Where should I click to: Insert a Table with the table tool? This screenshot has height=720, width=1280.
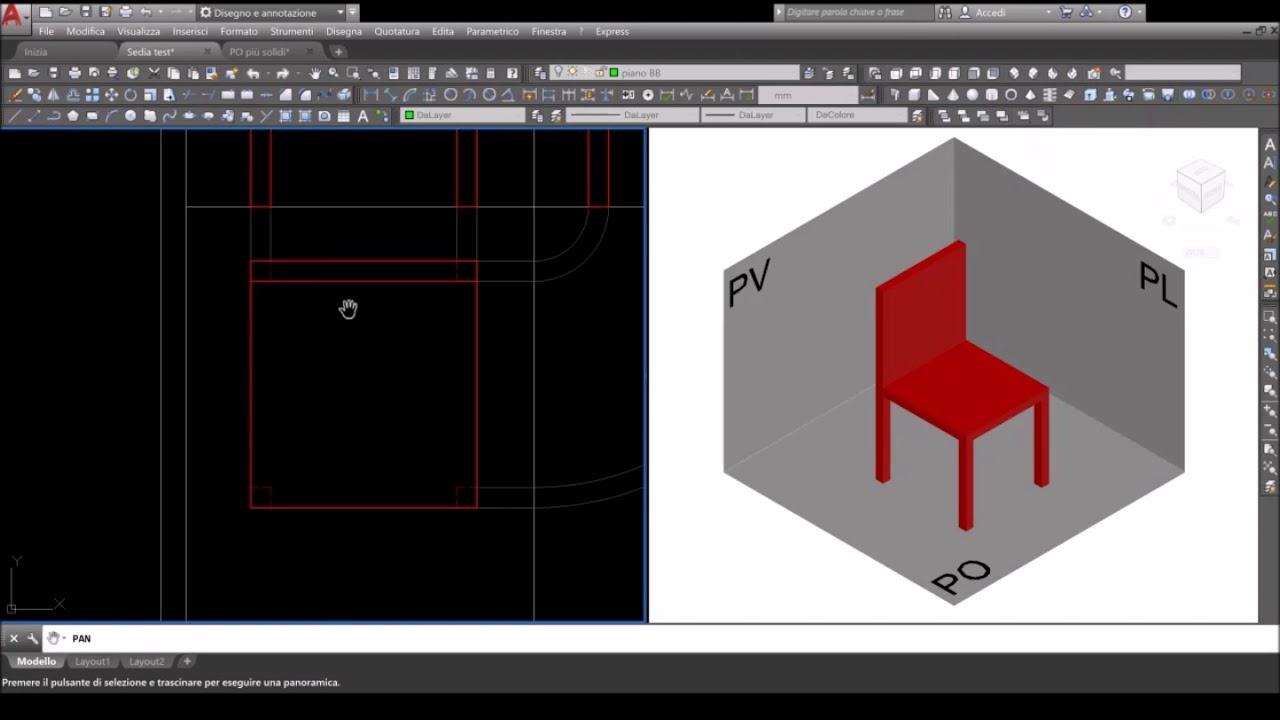pos(344,115)
